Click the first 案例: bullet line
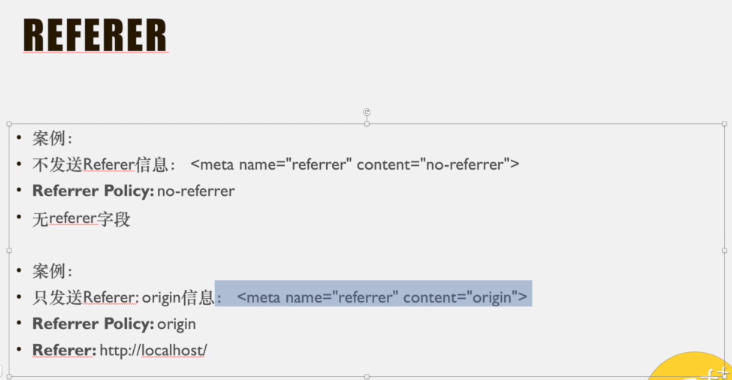 pyautogui.click(x=52, y=138)
